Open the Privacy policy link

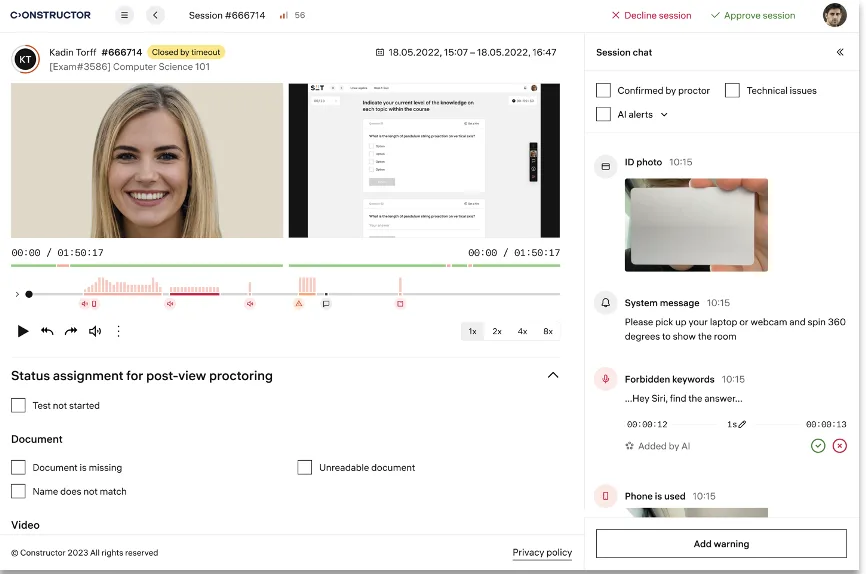[x=542, y=552]
